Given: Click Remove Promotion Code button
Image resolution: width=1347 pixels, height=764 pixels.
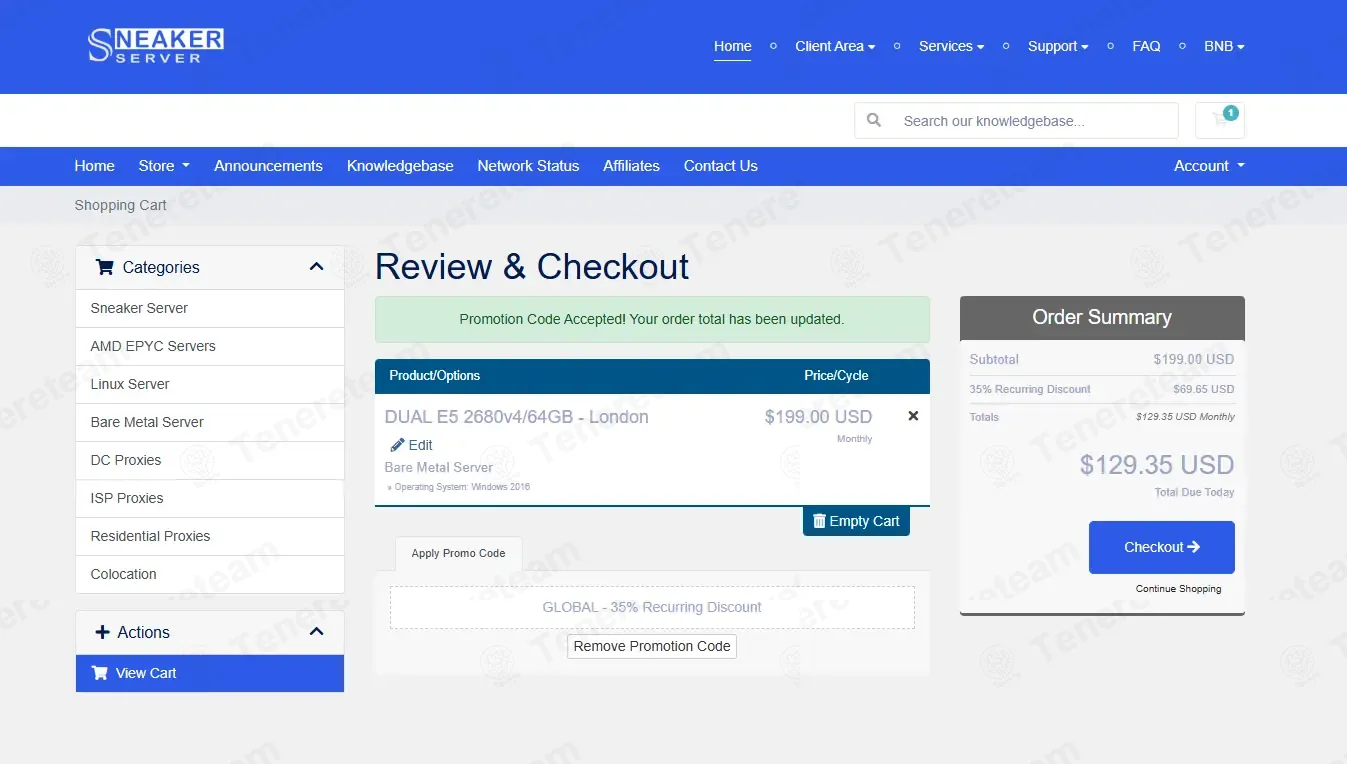Looking at the screenshot, I should click(652, 646).
